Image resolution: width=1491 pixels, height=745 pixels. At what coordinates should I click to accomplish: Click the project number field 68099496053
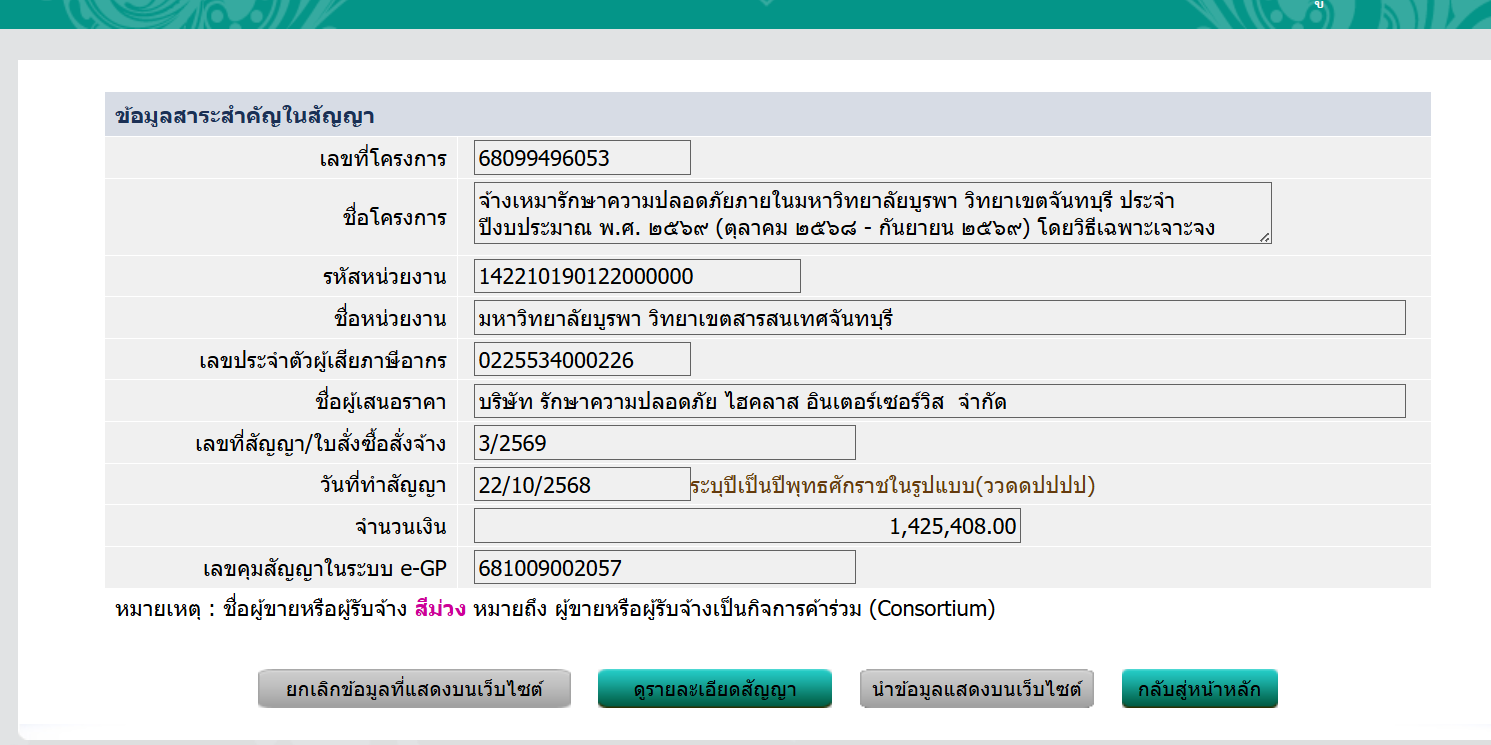[x=582, y=158]
